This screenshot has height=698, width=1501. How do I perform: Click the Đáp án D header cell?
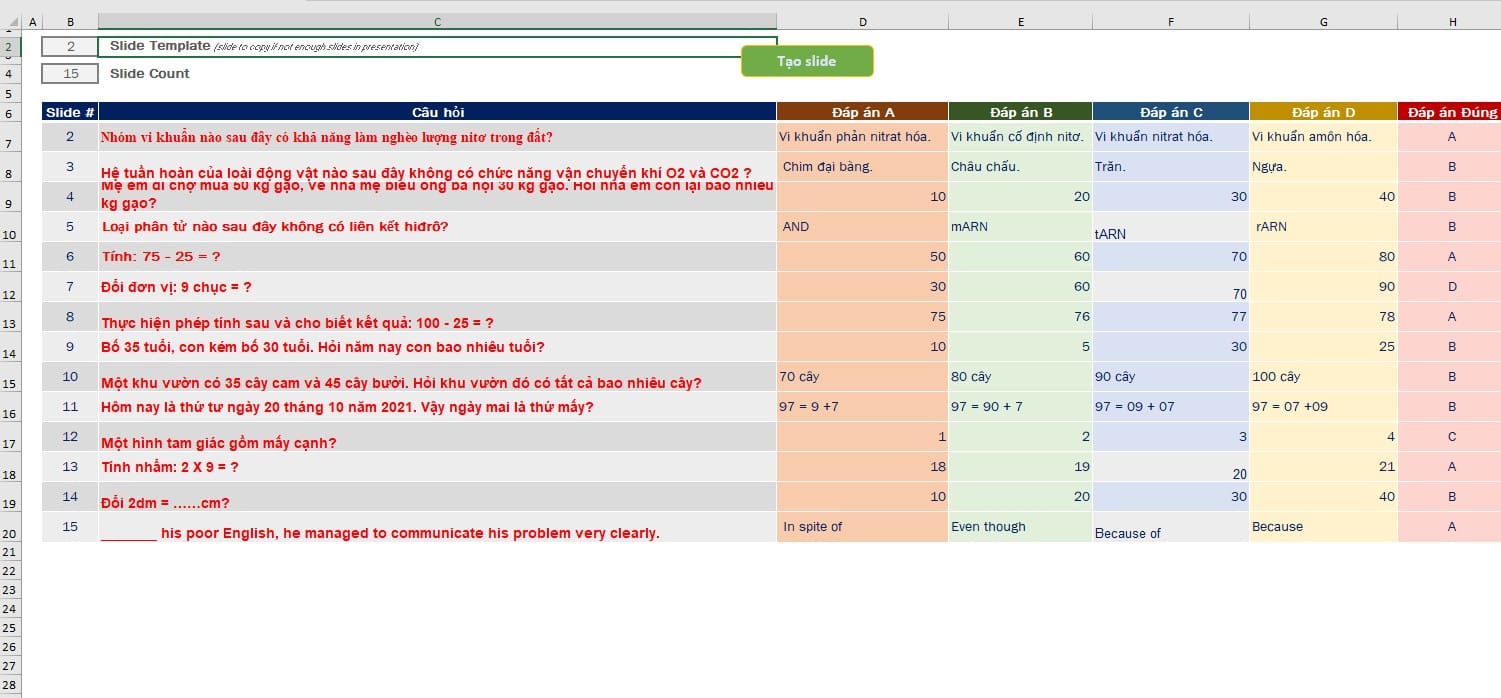click(x=1323, y=112)
